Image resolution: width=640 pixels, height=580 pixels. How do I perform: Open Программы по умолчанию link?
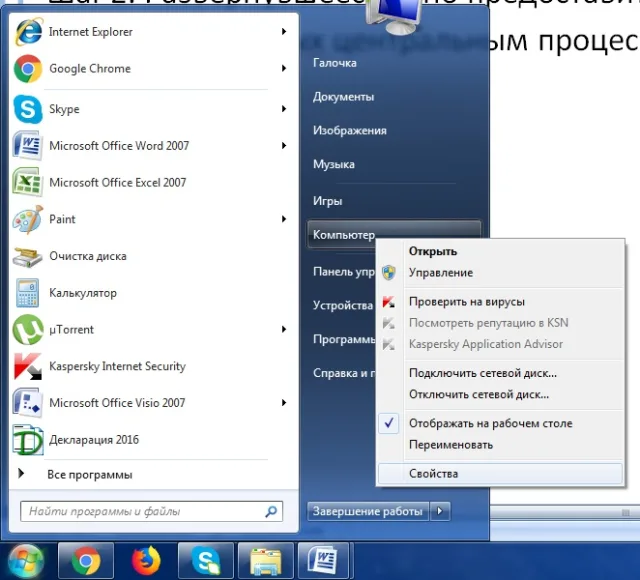tap(344, 339)
